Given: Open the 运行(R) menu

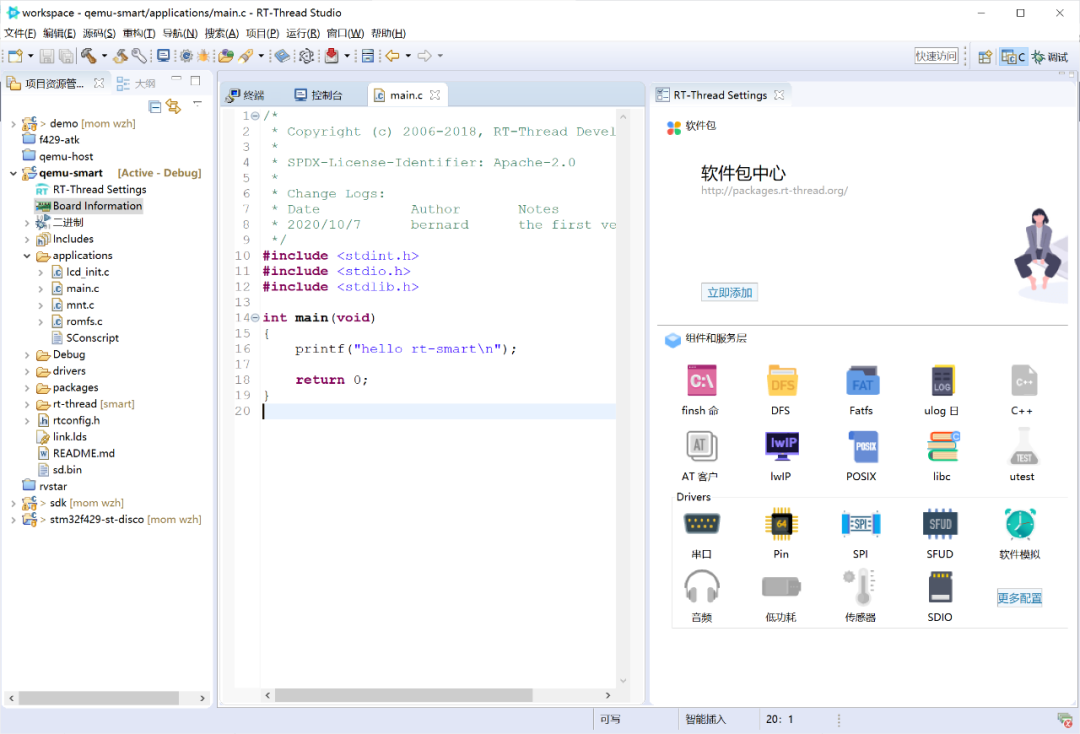Looking at the screenshot, I should click(x=303, y=33).
